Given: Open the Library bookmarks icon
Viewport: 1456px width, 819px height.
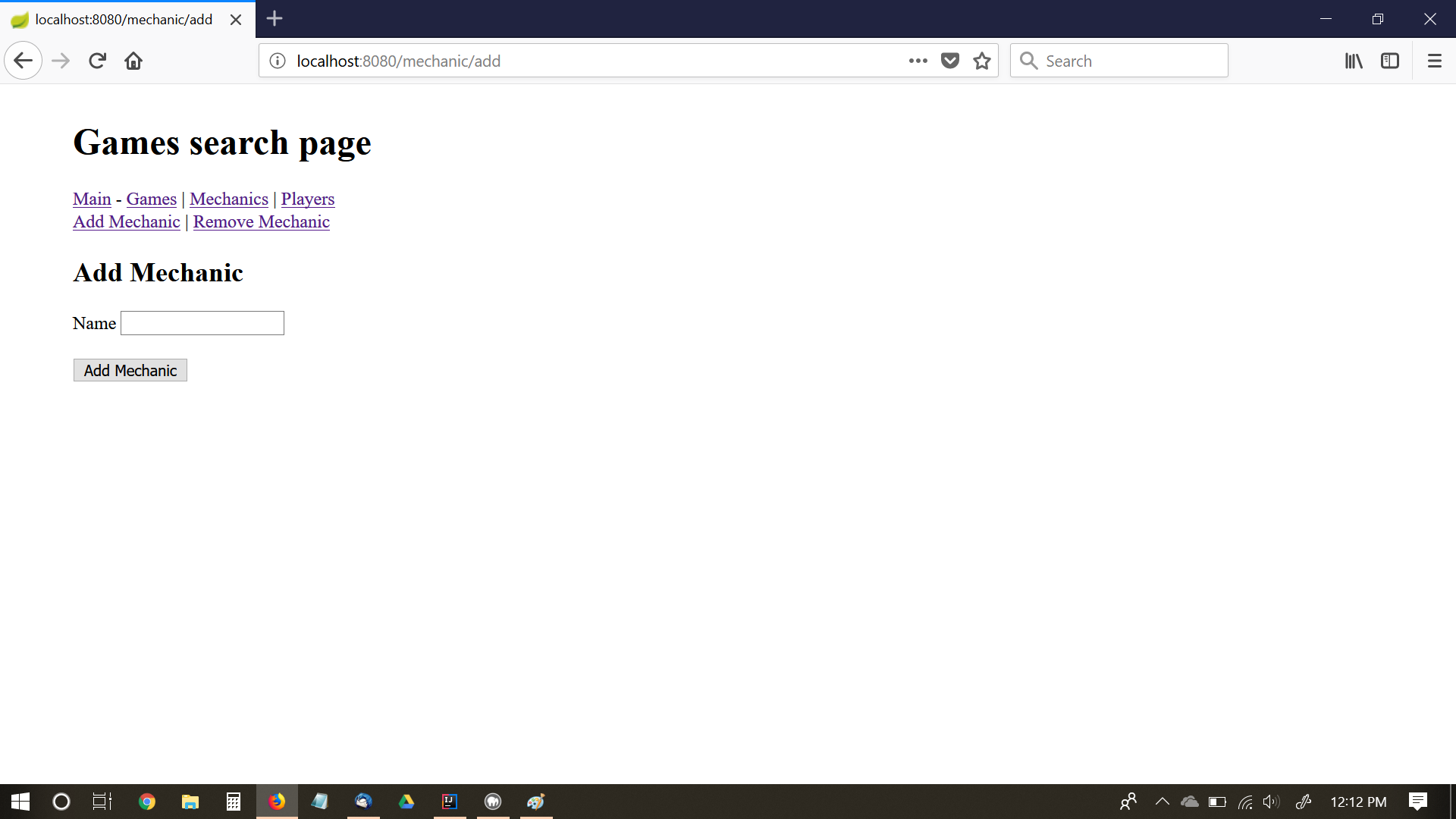Looking at the screenshot, I should (x=1354, y=61).
